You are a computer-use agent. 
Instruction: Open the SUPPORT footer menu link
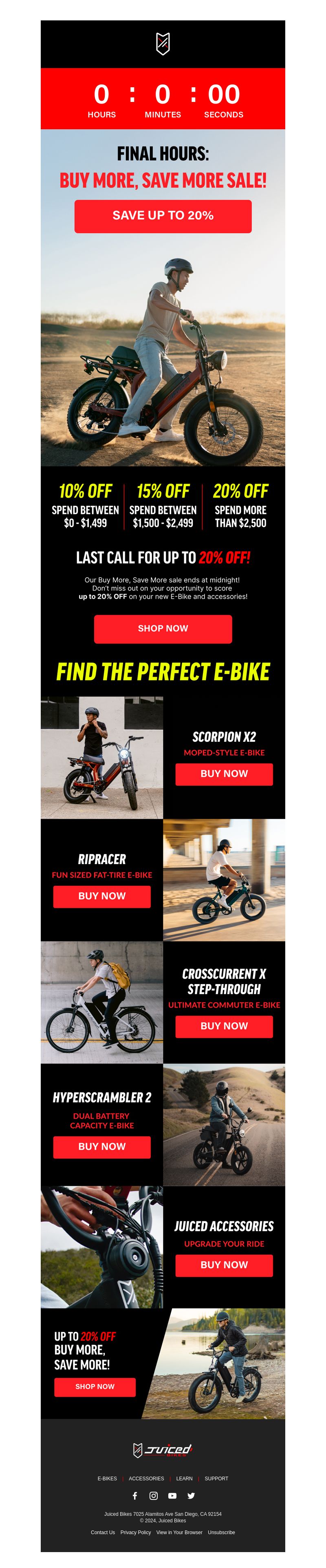pyautogui.click(x=216, y=1478)
